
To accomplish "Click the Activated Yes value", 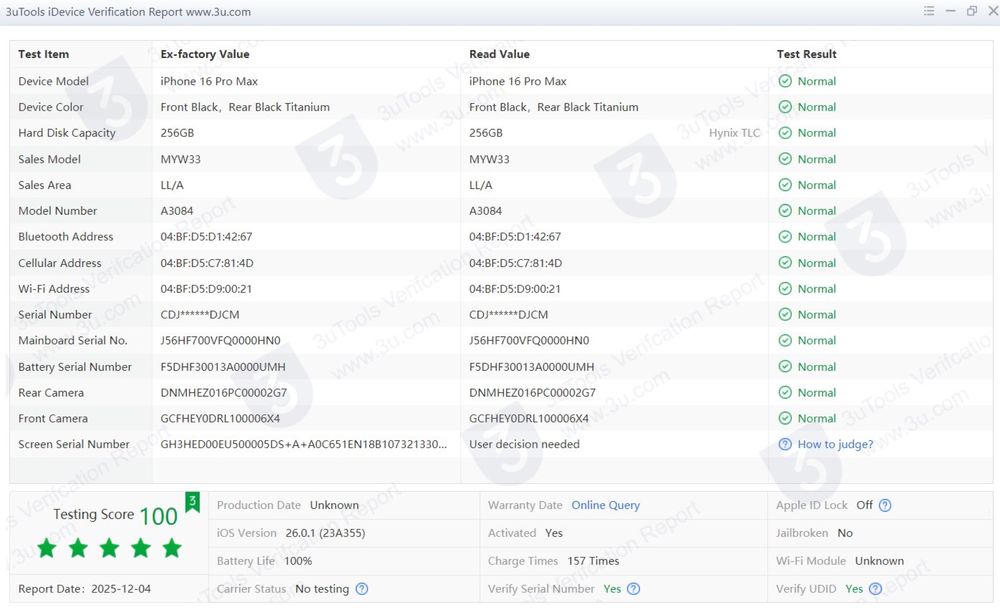I will point(554,533).
